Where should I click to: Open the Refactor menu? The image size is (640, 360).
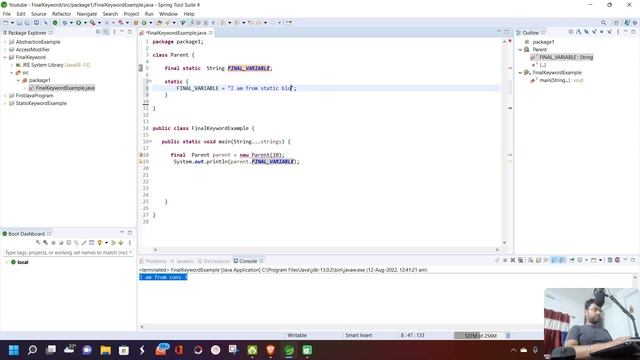62,14
